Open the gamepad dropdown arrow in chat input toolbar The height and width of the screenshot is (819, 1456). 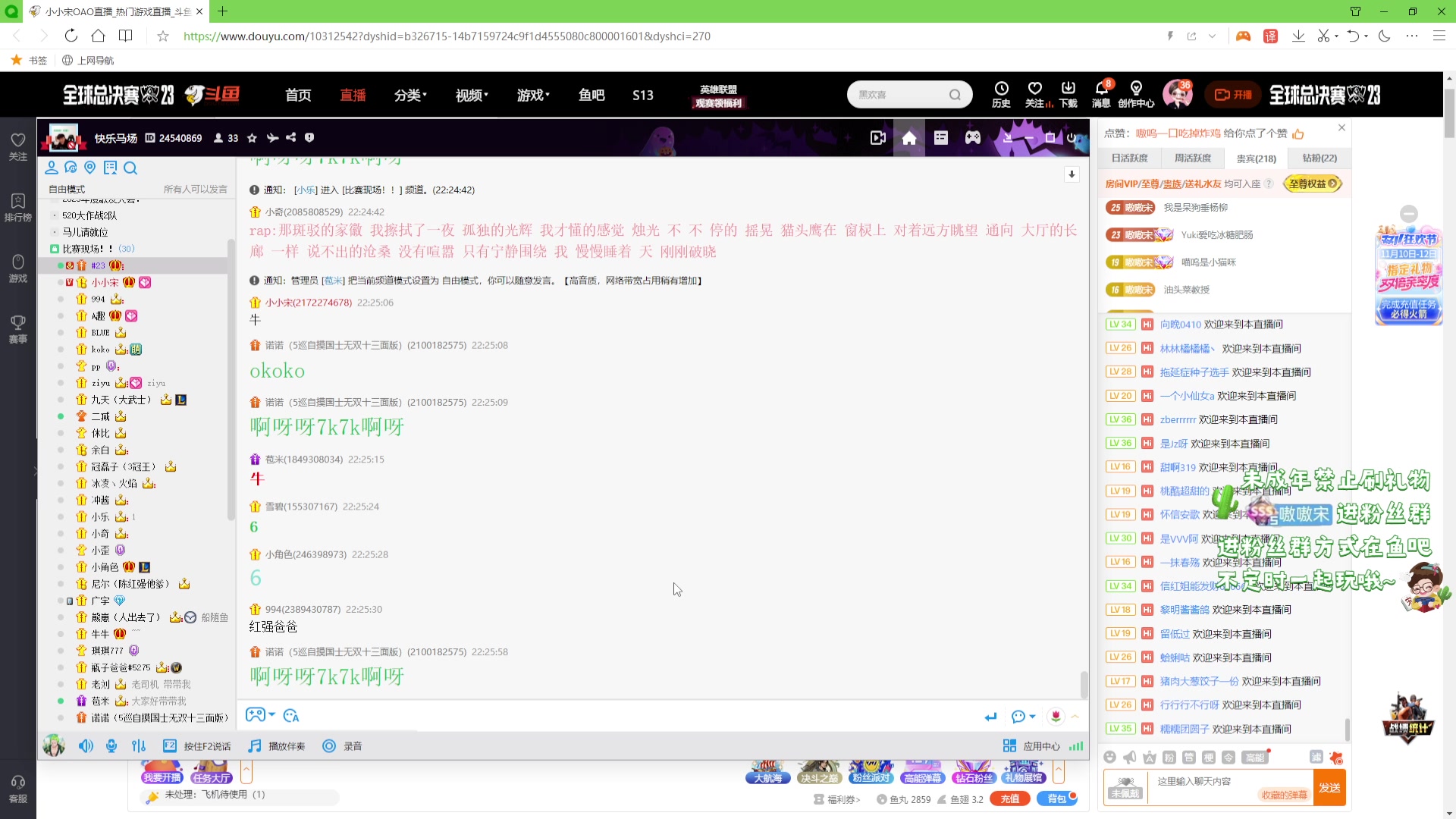pyautogui.click(x=272, y=715)
